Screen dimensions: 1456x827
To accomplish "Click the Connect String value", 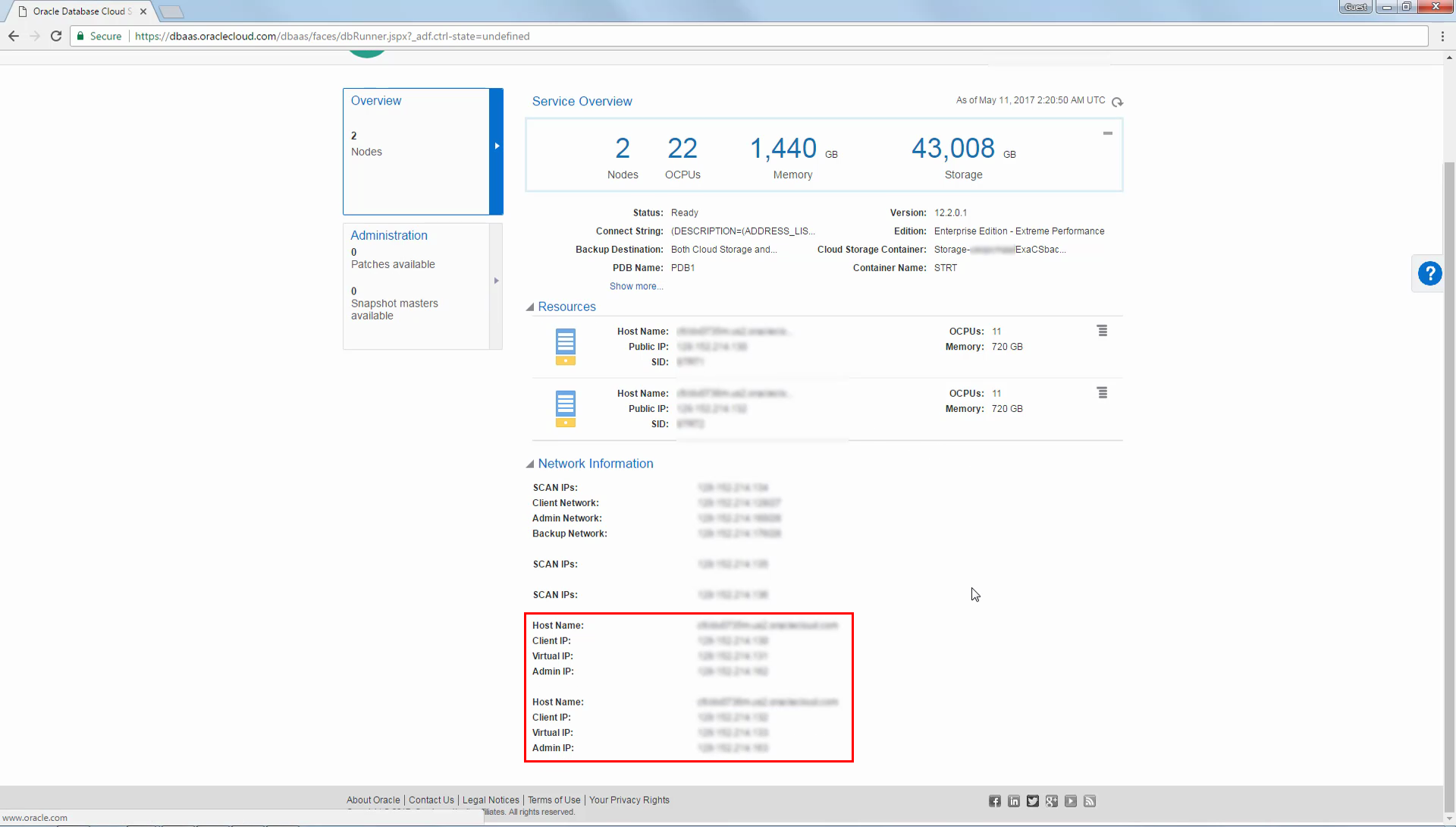I will point(743,231).
